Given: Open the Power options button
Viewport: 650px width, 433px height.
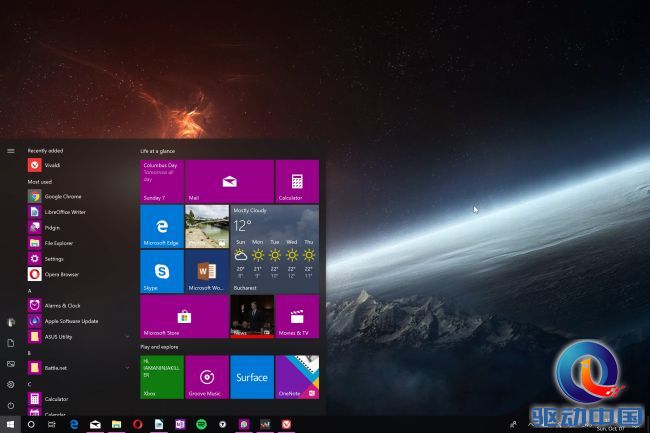Looking at the screenshot, I should (x=11, y=406).
